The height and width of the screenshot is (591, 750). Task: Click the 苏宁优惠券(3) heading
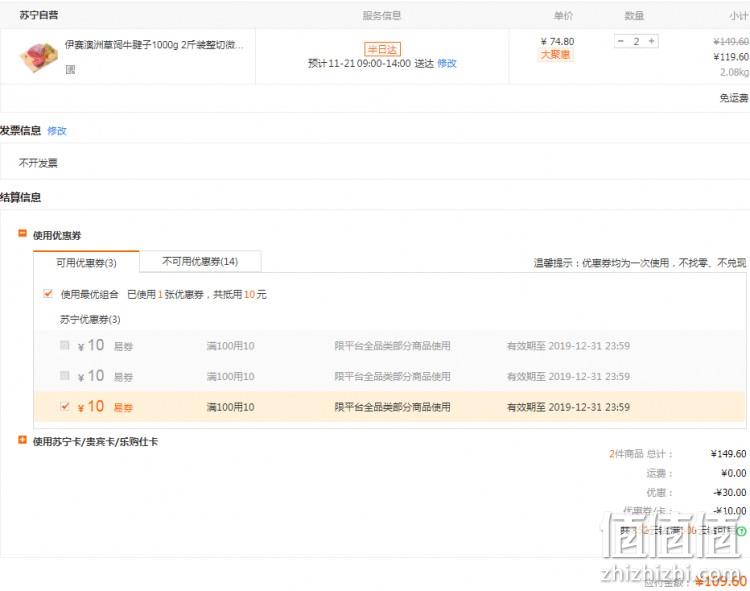pos(90,319)
